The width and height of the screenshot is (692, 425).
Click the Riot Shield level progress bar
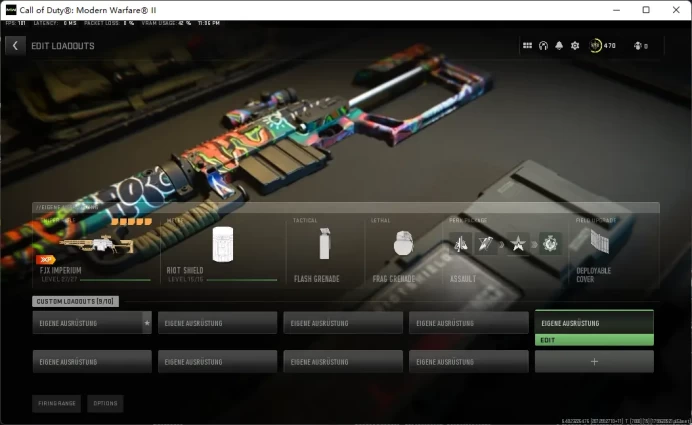pyautogui.click(x=242, y=280)
